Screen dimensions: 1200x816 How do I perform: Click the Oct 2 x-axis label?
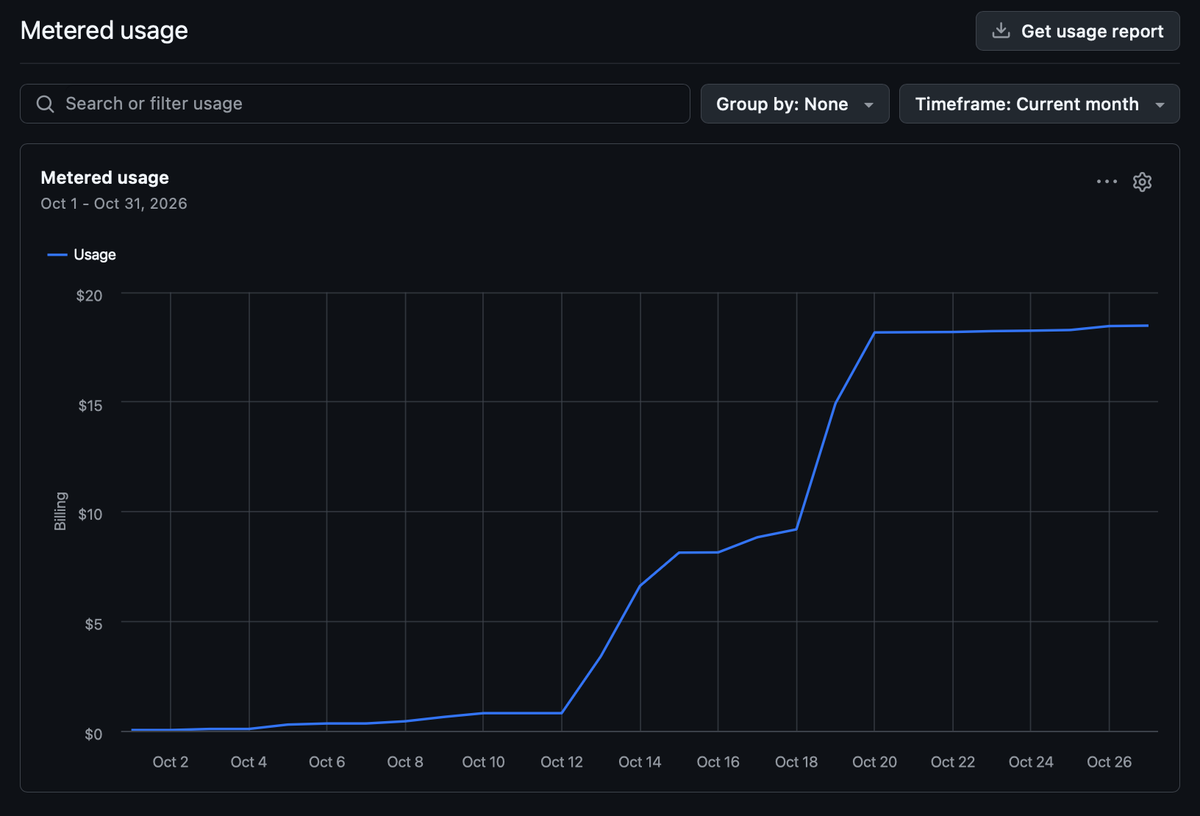click(x=170, y=762)
